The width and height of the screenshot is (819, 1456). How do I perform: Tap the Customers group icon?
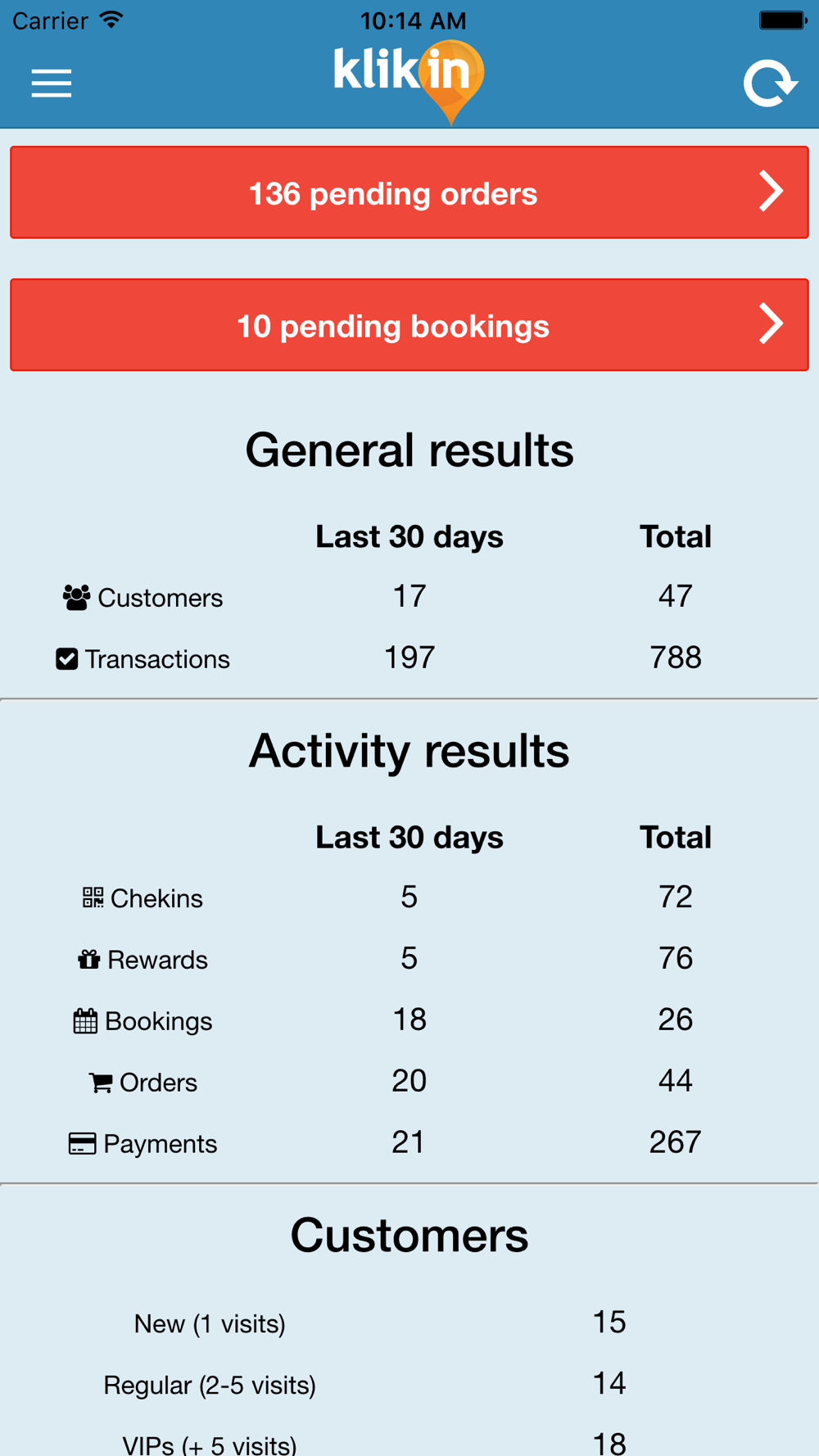(77, 598)
